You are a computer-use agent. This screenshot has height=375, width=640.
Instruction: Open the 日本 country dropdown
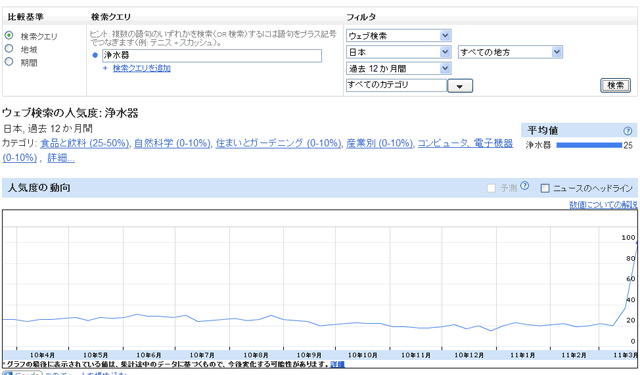point(398,52)
